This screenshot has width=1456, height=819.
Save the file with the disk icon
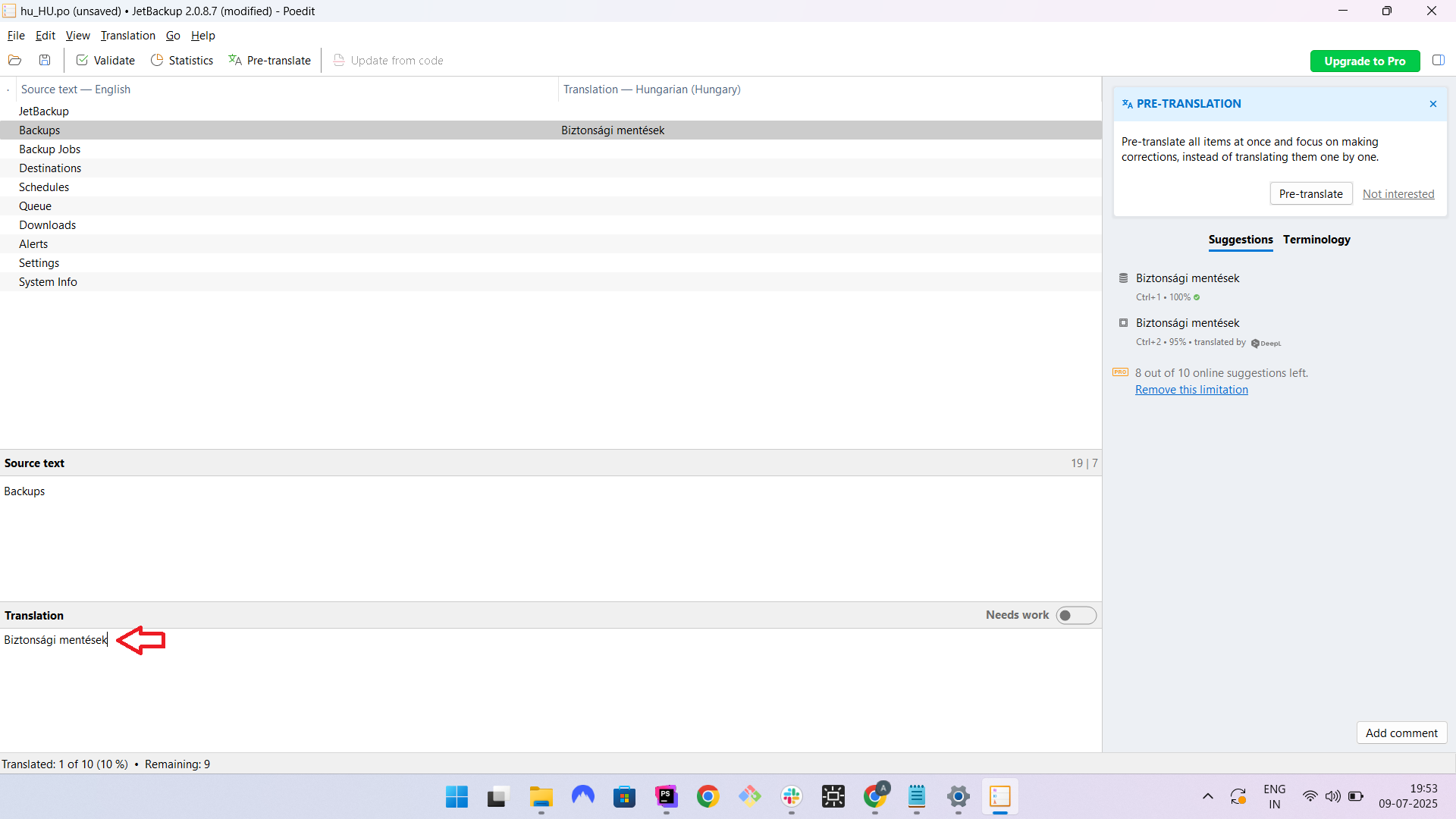click(x=45, y=61)
